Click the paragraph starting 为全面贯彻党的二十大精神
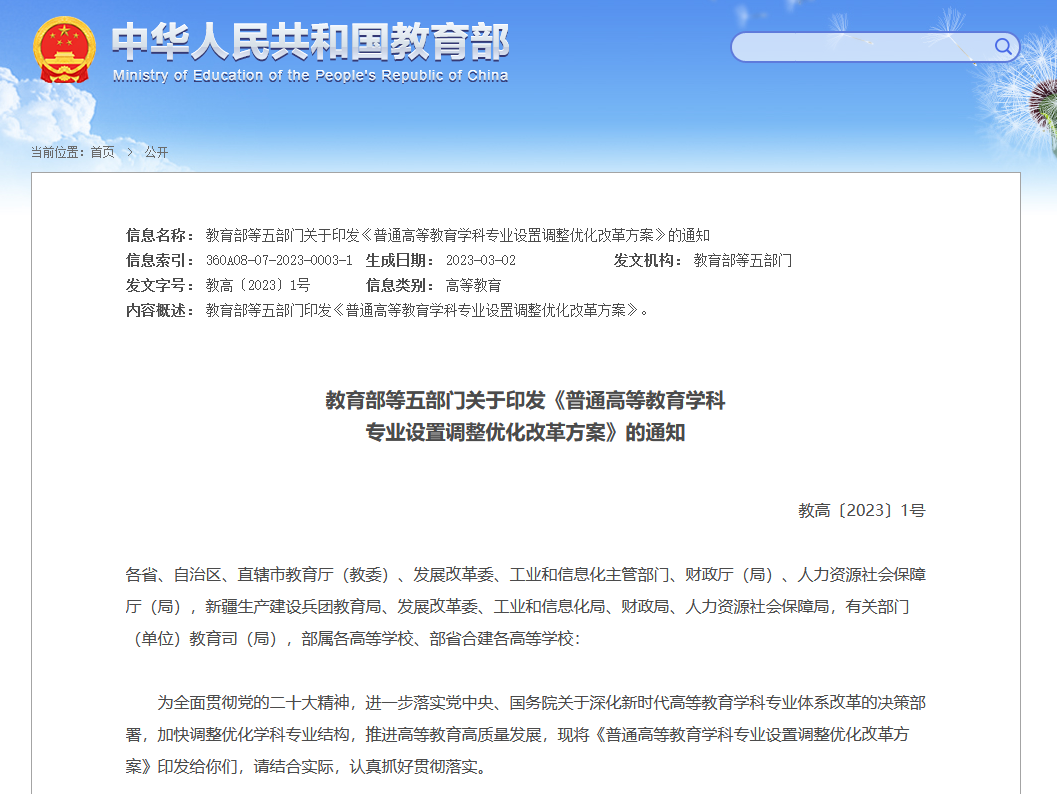The image size is (1057, 794). click(x=525, y=735)
